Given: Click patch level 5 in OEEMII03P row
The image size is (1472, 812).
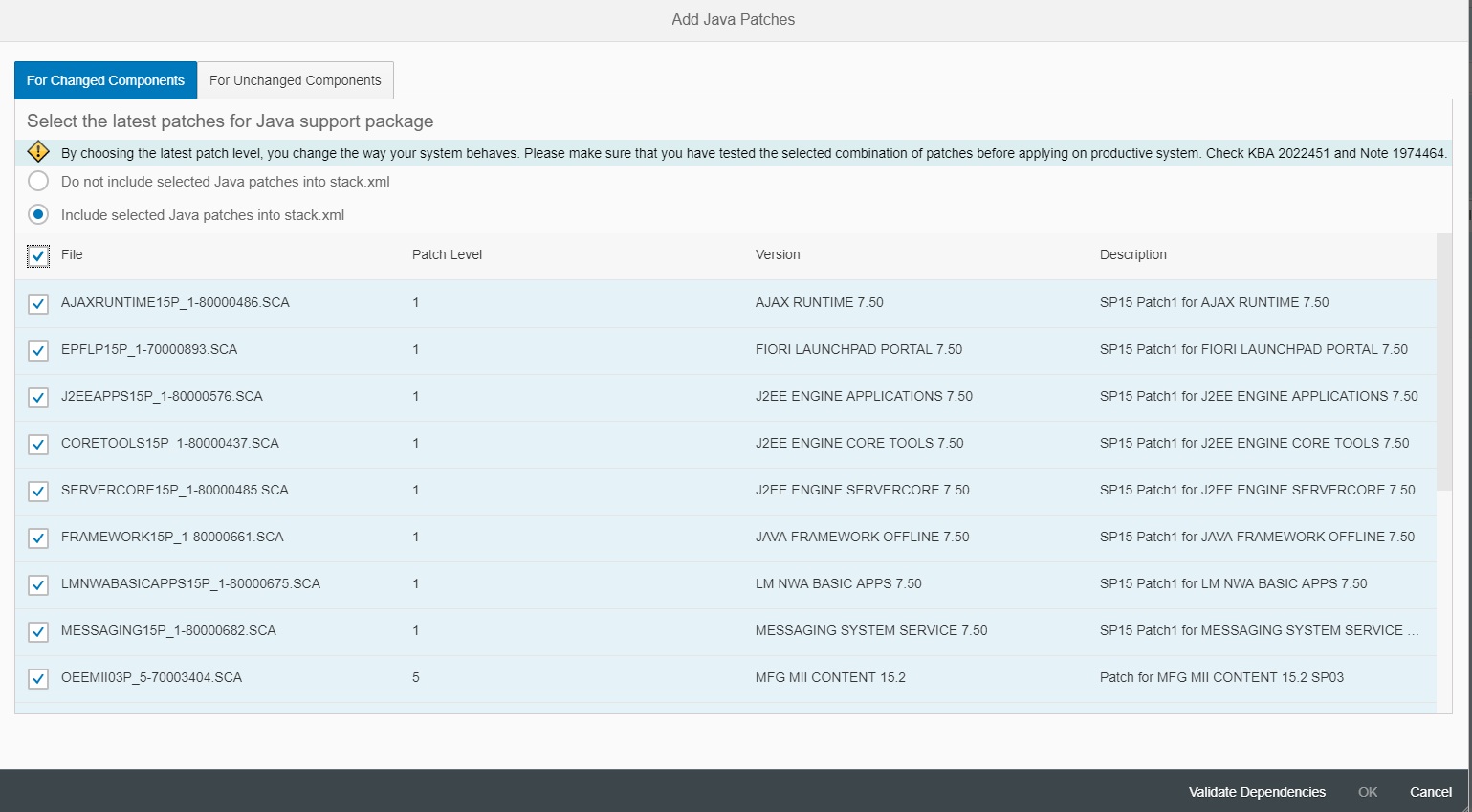Looking at the screenshot, I should pos(416,677).
